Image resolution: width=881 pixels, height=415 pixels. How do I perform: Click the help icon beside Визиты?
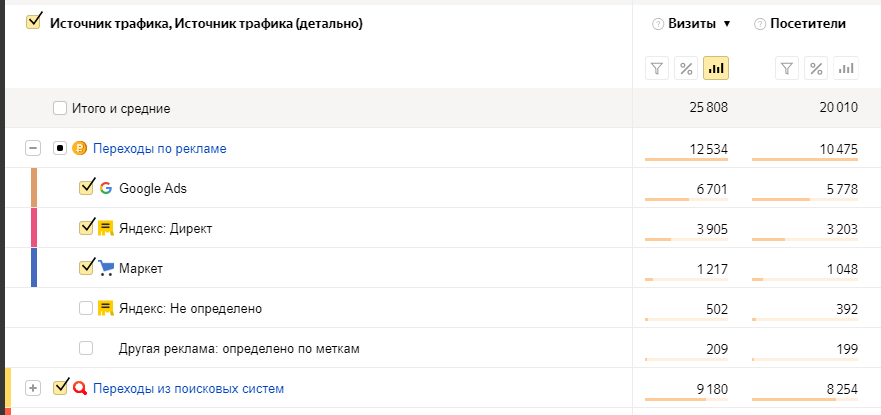click(657, 24)
